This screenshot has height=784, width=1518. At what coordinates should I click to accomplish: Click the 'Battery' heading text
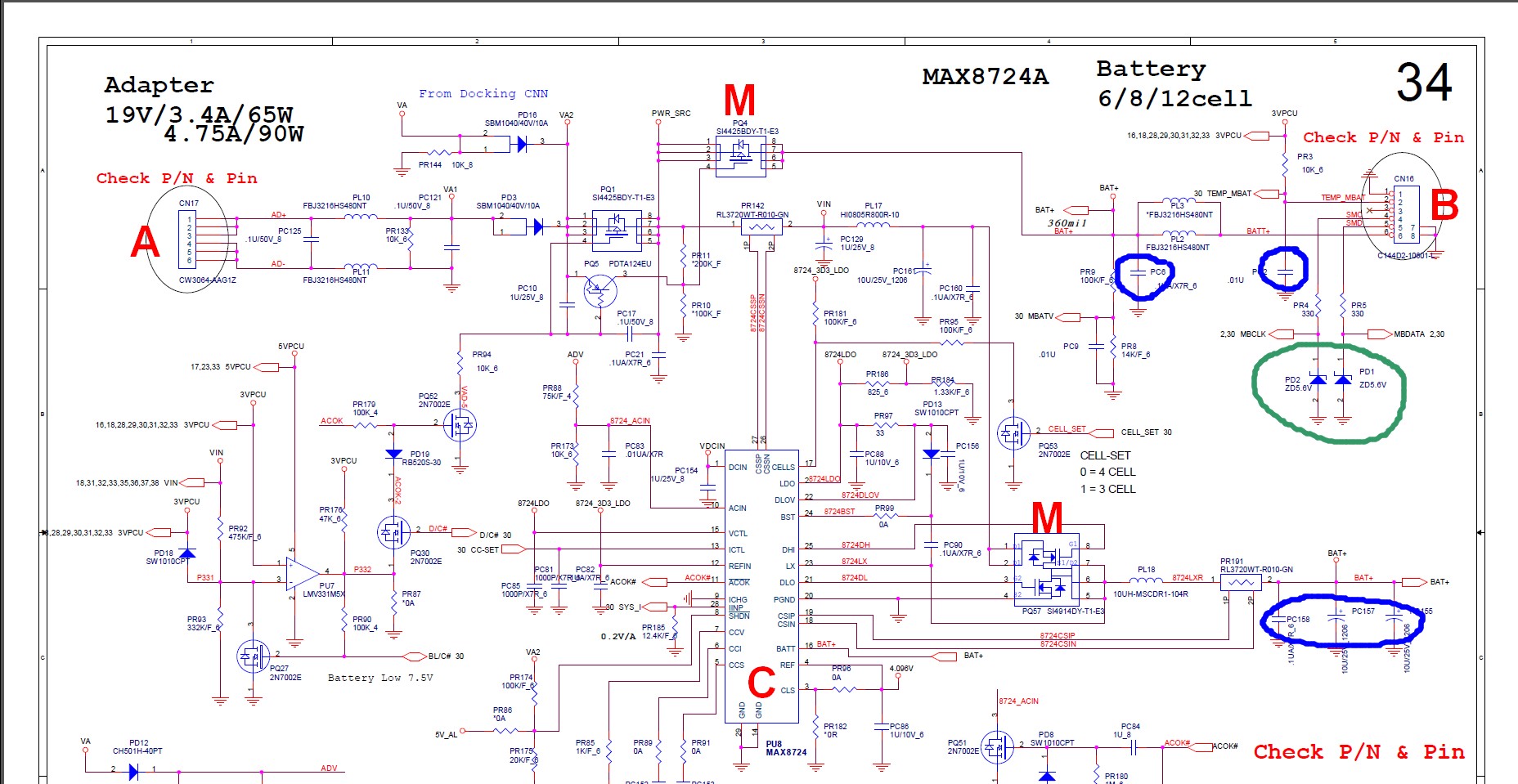[1152, 69]
